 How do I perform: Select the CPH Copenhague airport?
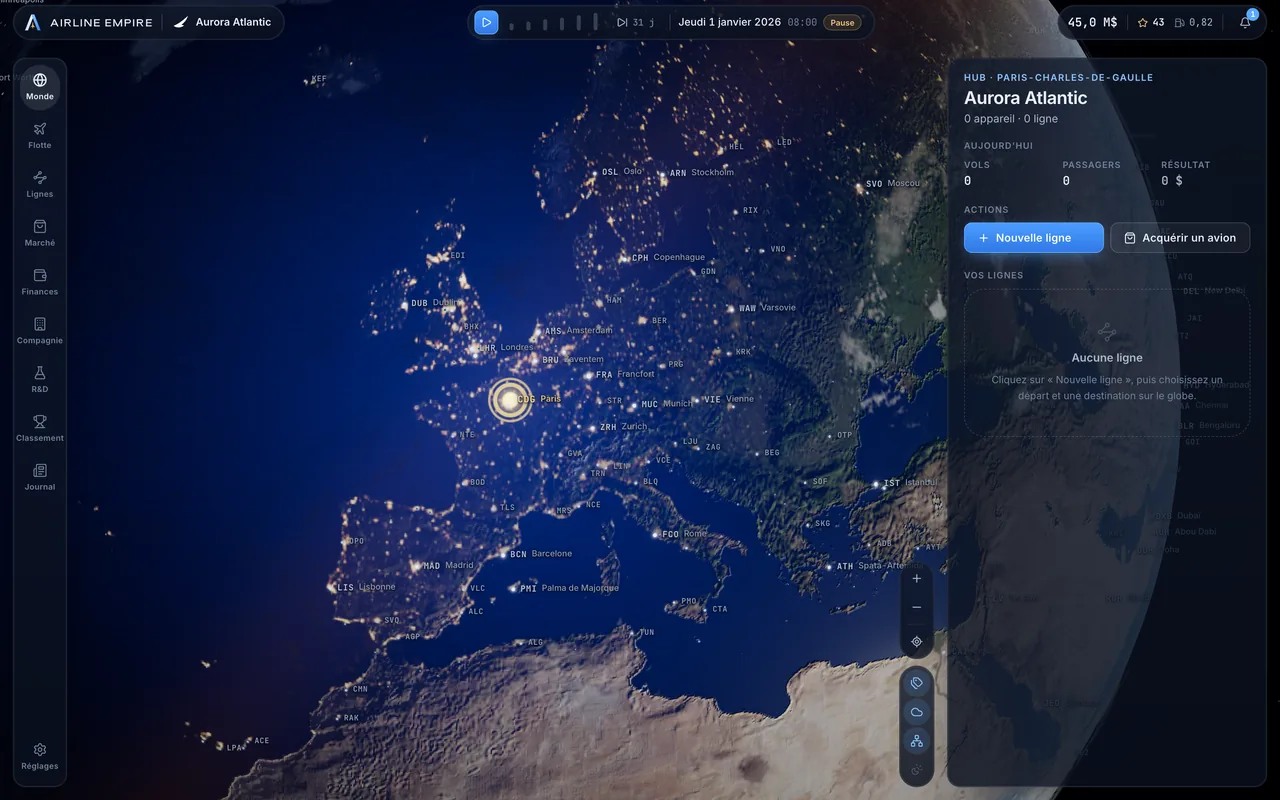[663, 258]
